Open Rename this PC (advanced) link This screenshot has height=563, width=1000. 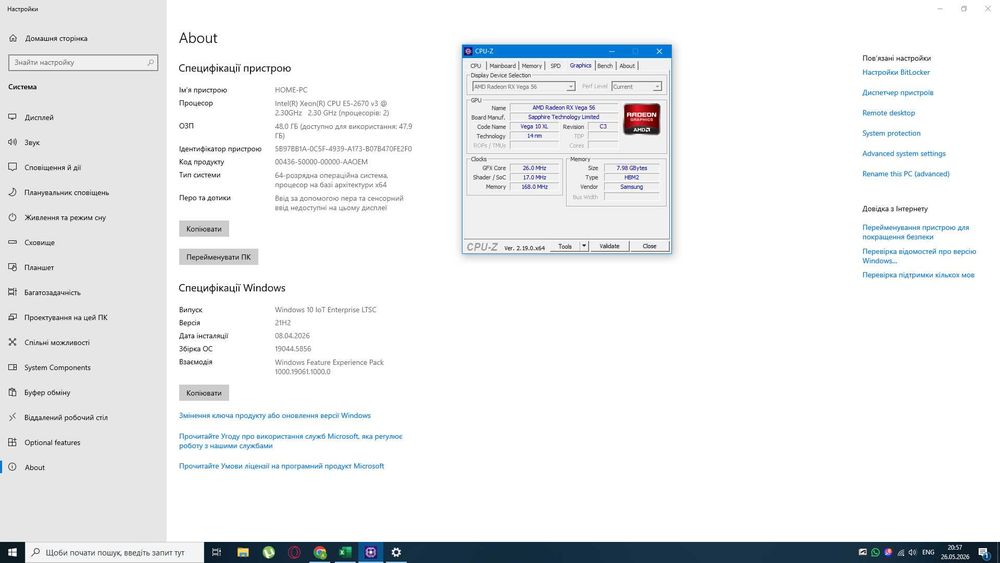click(906, 173)
